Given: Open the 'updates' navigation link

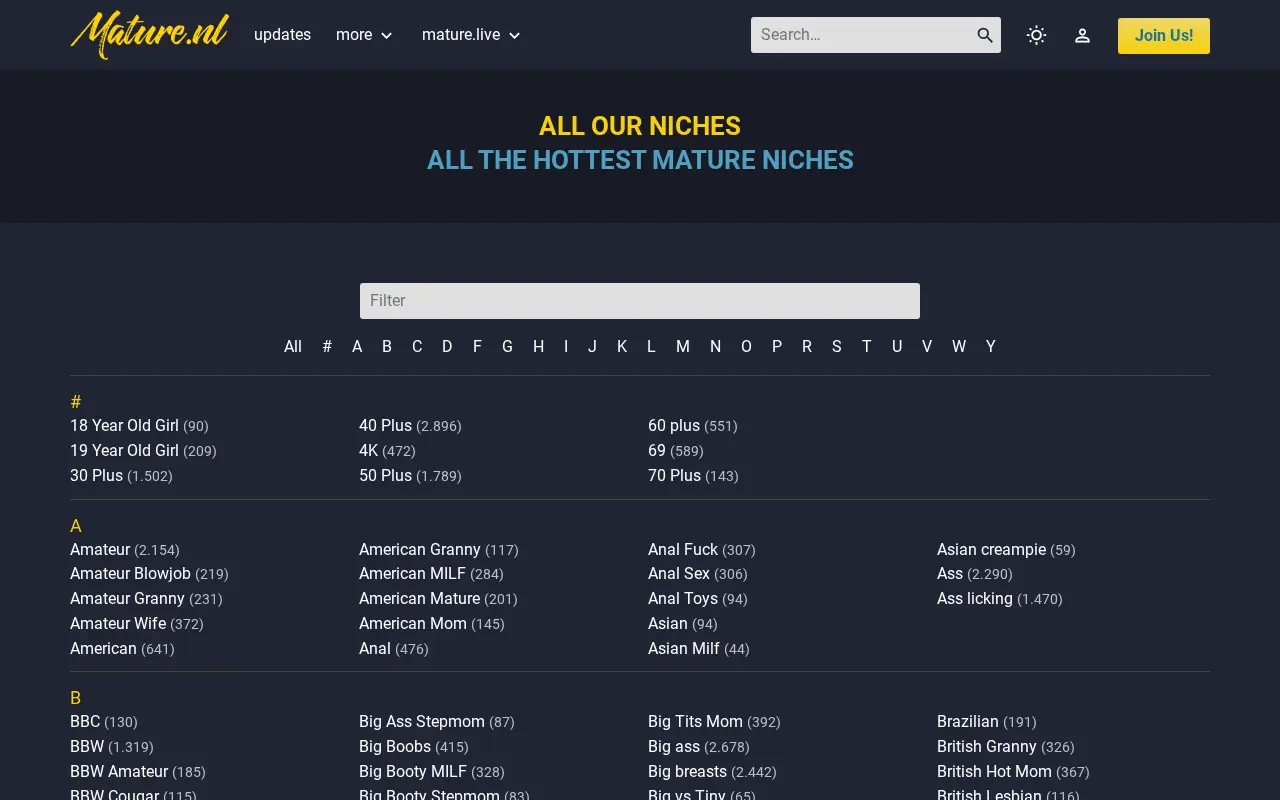Looking at the screenshot, I should (282, 35).
